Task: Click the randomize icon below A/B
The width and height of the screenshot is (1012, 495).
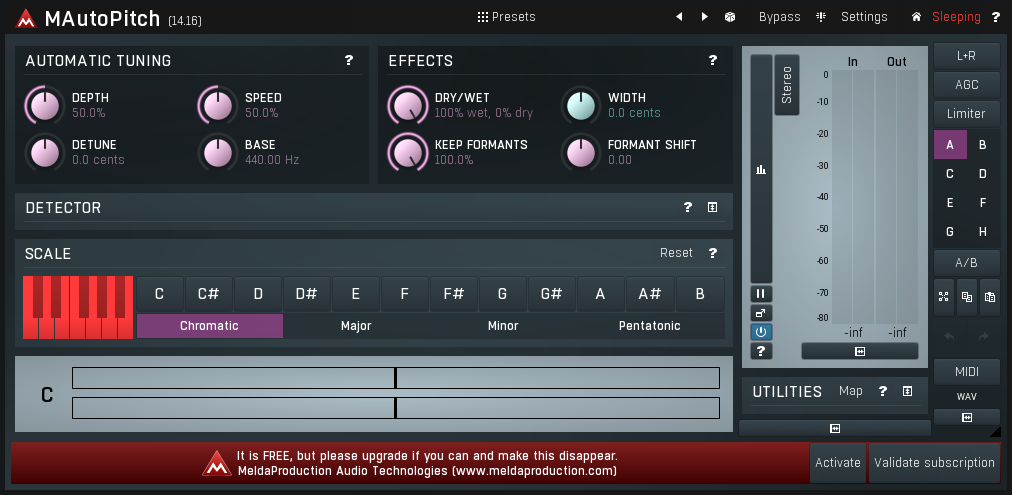Action: (x=943, y=297)
